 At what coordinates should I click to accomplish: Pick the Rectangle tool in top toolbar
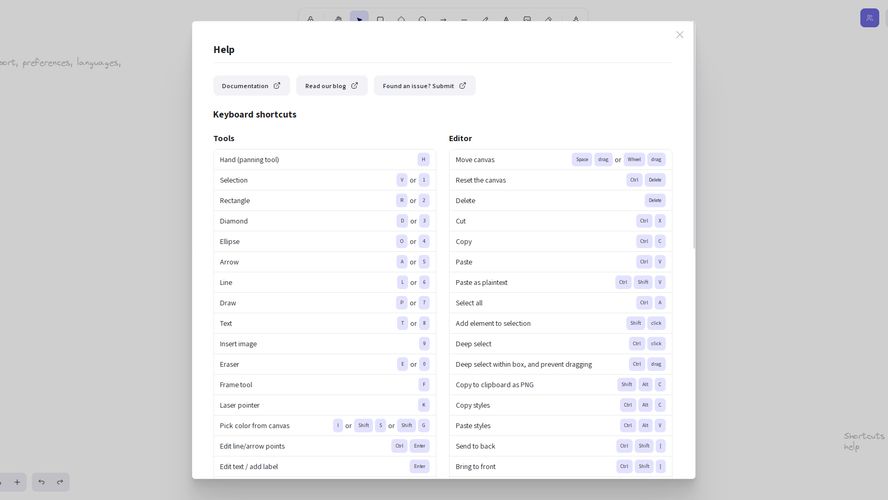[380, 19]
